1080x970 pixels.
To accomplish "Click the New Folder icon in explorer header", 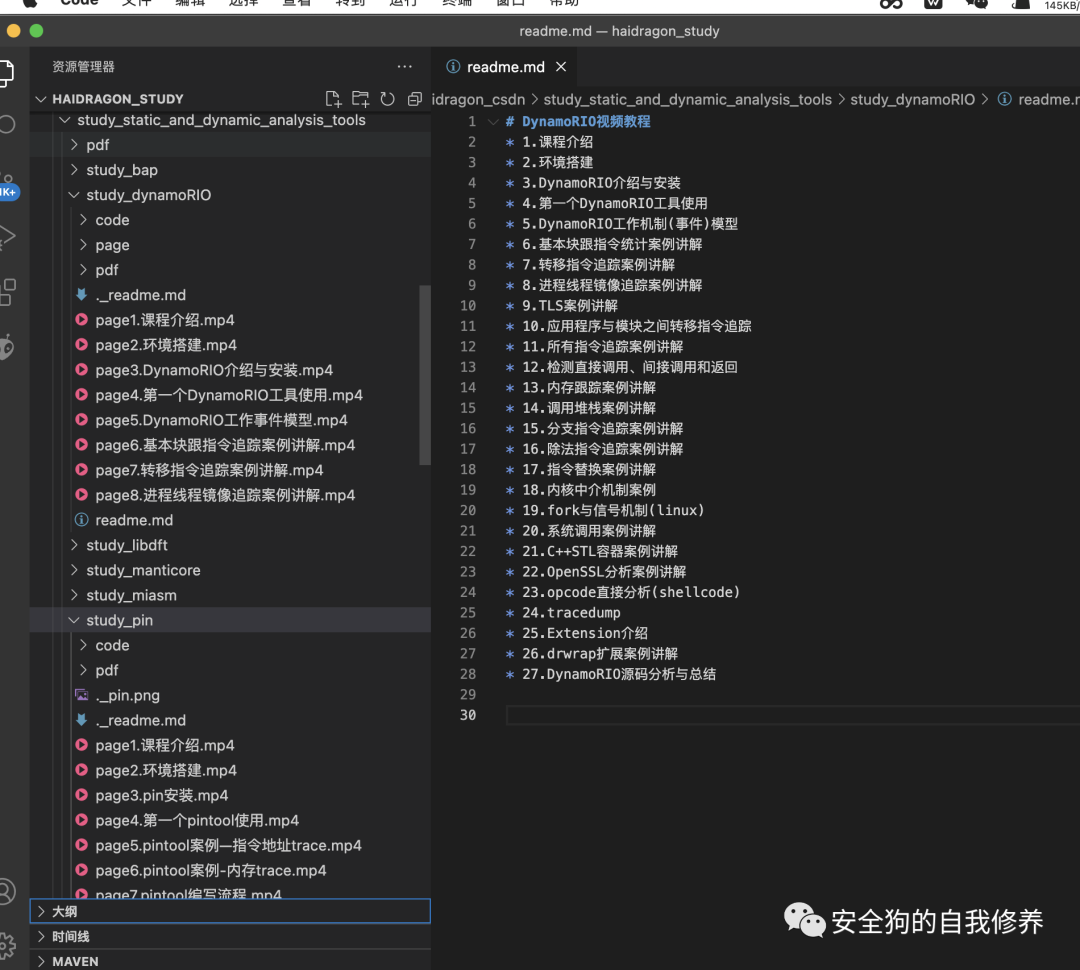I will coord(360,99).
